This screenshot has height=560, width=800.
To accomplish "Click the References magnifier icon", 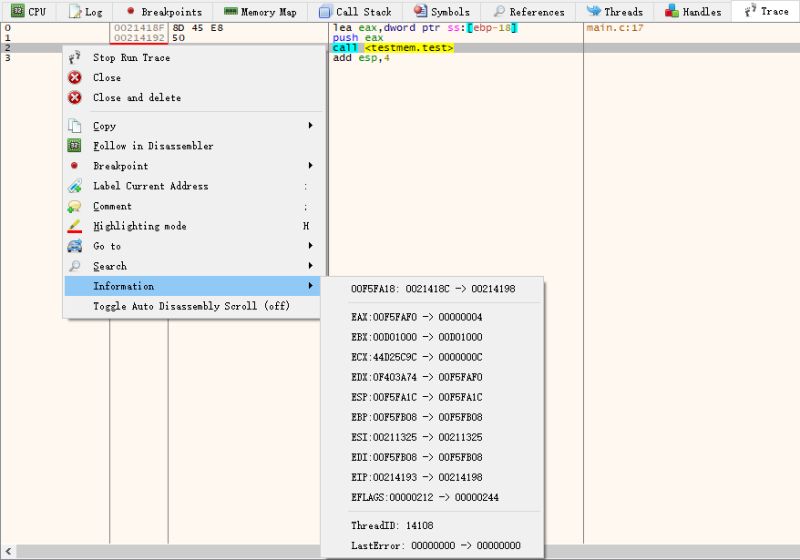I will [499, 11].
